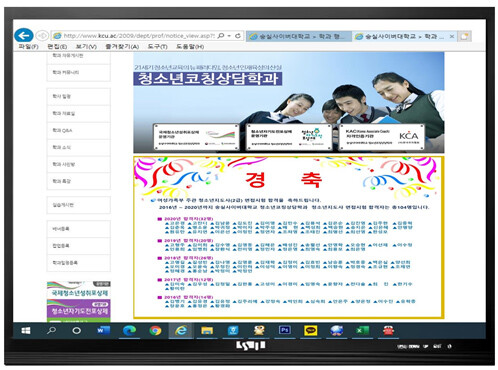This screenshot has width=498, height=370.
Task: Close the active 숭실사이버대학교 tab
Action: coord(452,36)
